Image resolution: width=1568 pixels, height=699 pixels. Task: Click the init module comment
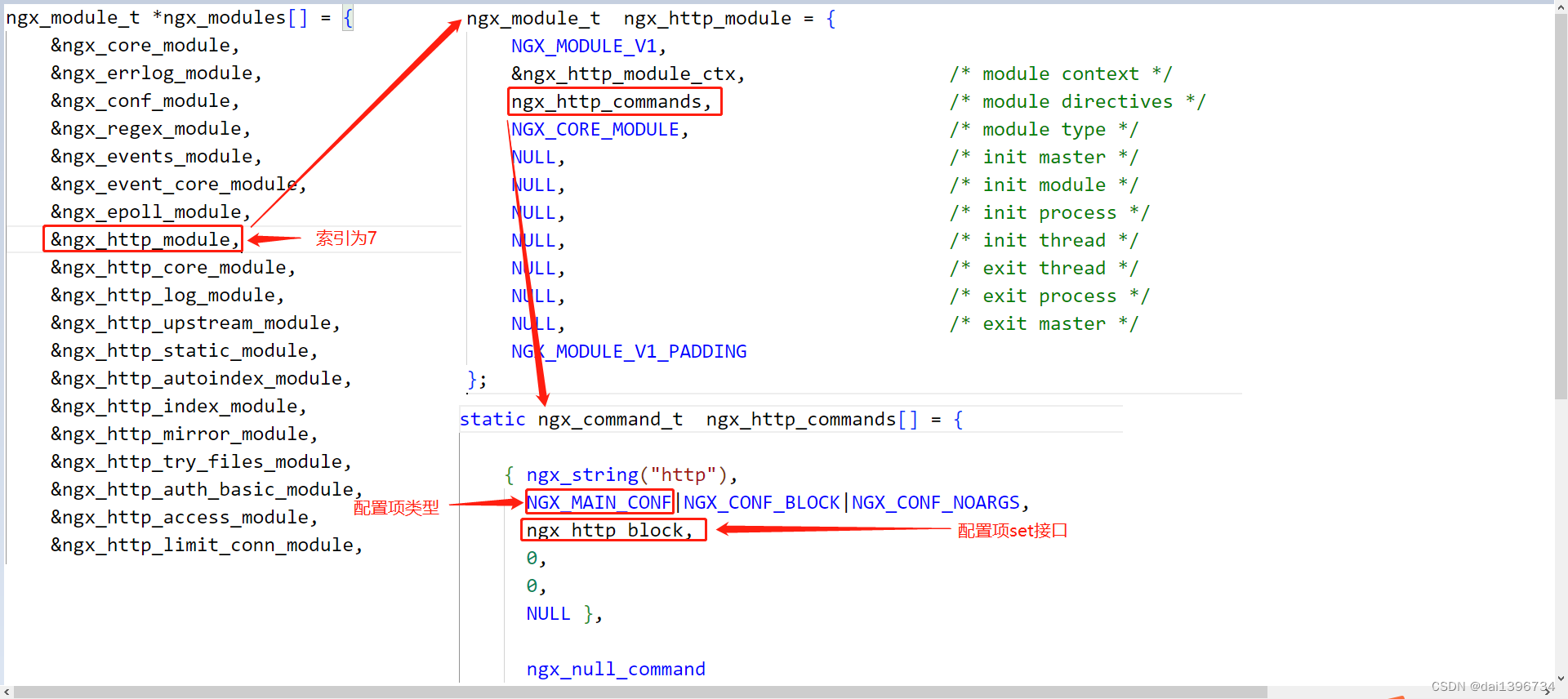[x=1044, y=185]
